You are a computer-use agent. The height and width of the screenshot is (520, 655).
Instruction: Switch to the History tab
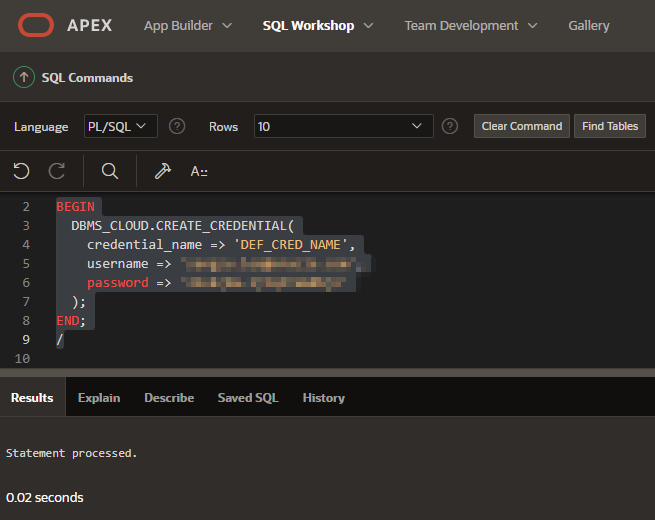(324, 398)
